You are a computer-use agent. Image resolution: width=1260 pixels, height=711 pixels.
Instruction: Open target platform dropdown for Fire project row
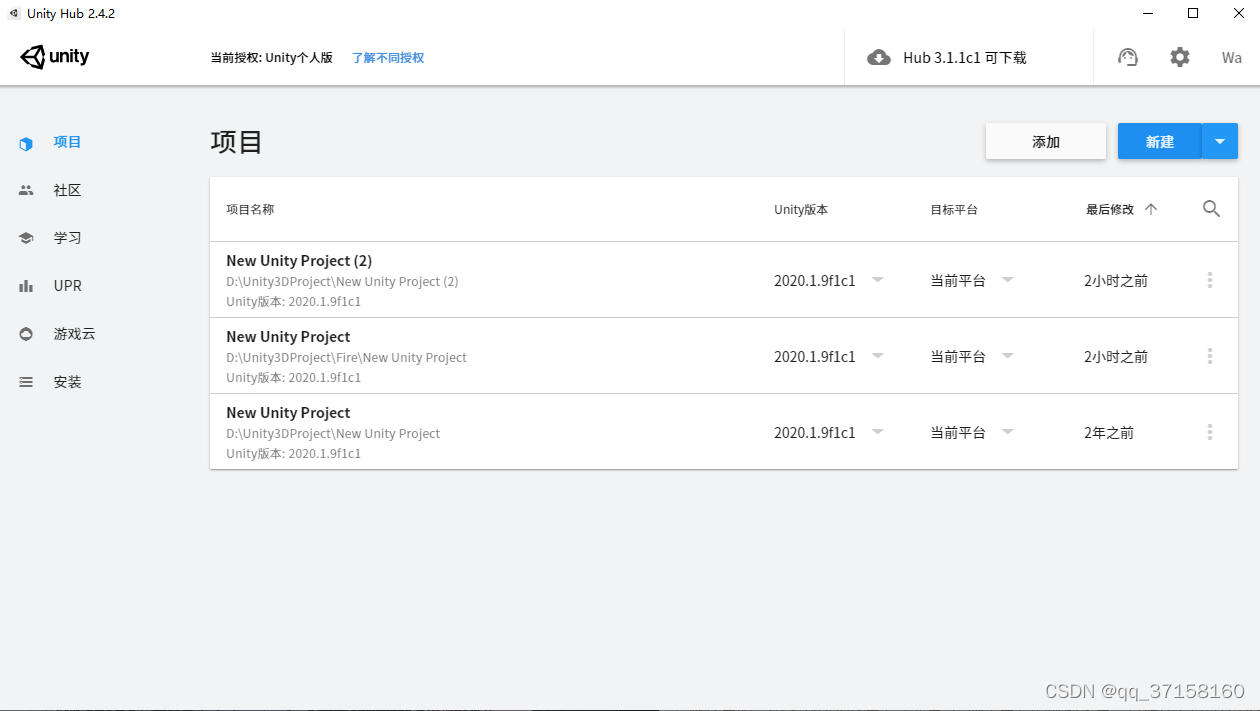coord(1008,356)
